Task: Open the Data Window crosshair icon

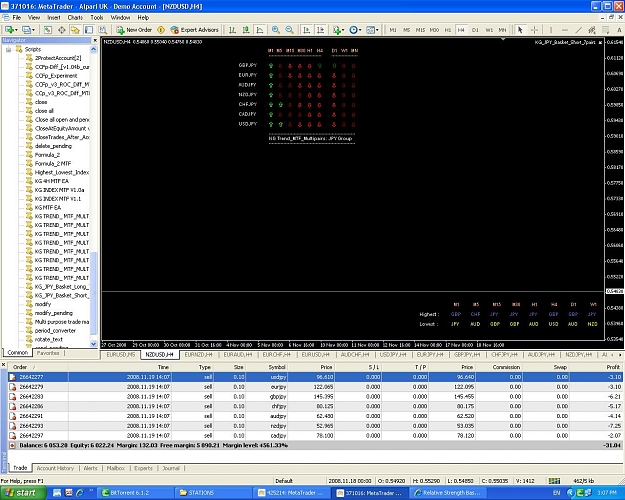Action: [x=61, y=30]
